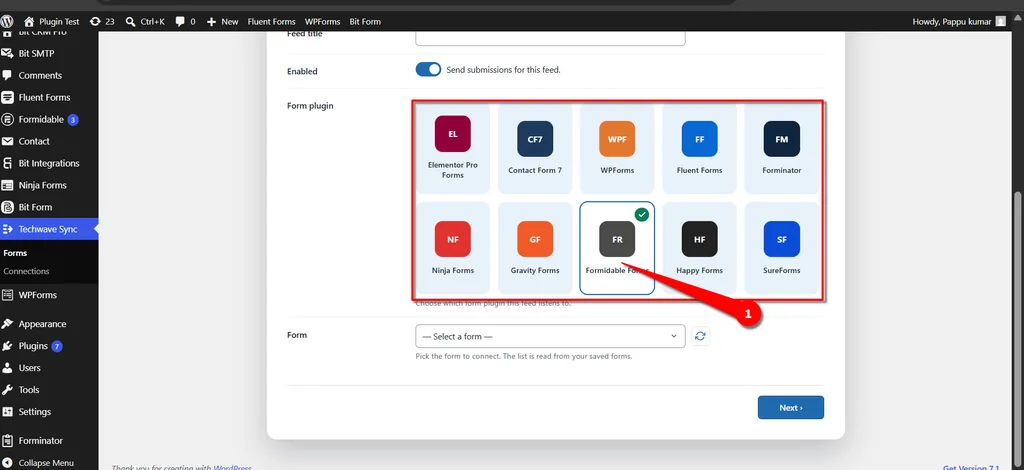
Task: Click Bit Form in the admin bar
Action: click(365, 22)
